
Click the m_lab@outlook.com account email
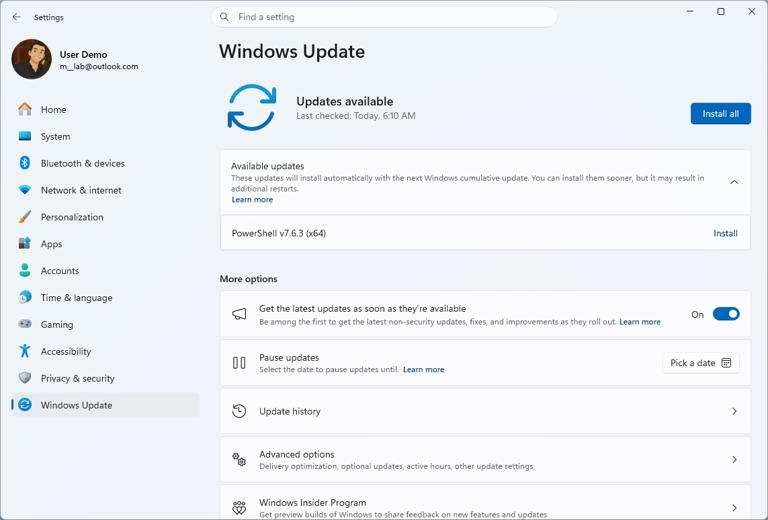pos(99,67)
